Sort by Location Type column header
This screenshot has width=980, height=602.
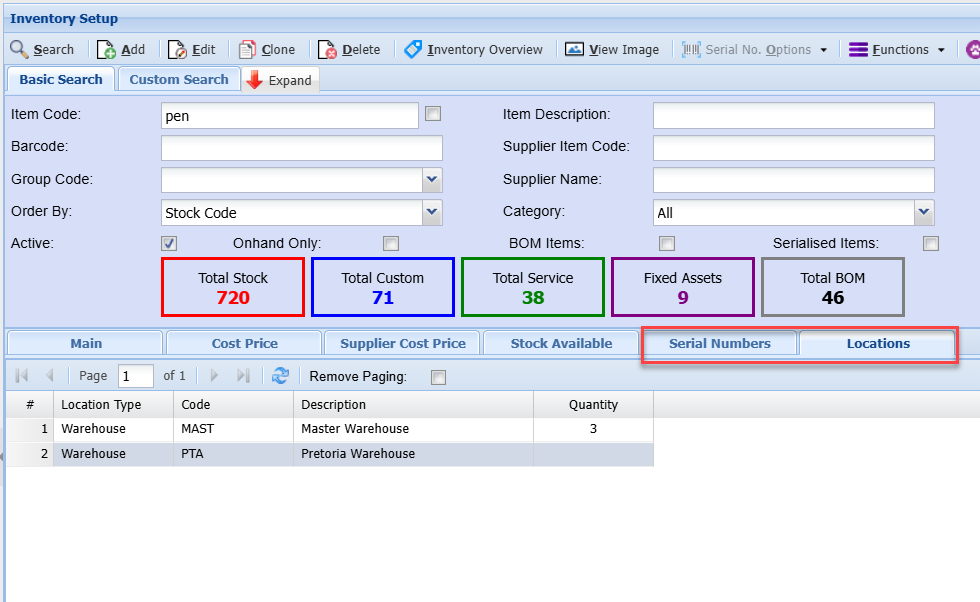[113, 404]
